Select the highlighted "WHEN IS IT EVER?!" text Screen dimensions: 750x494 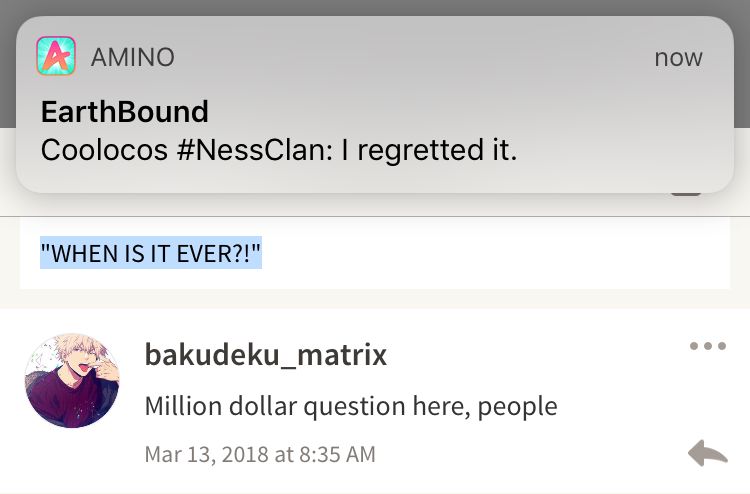tap(151, 252)
